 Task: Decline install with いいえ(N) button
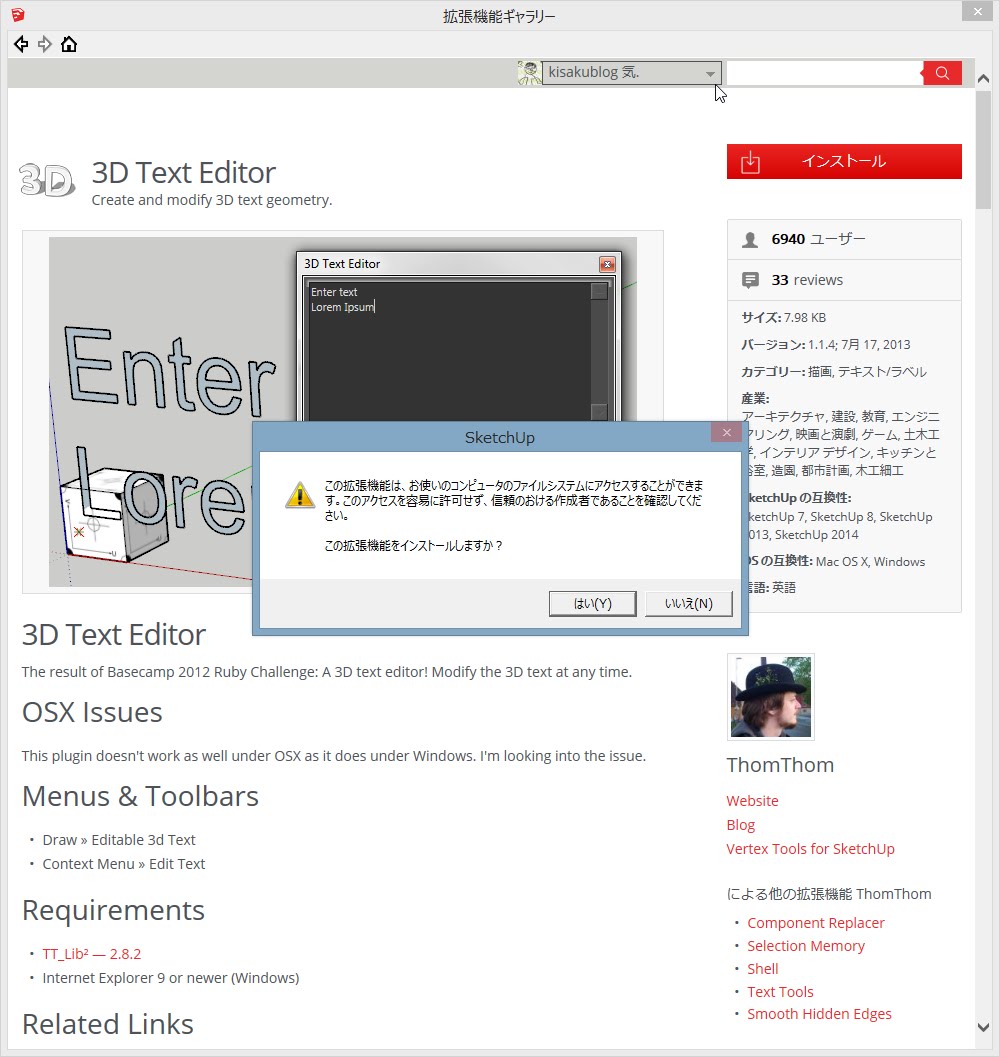click(x=688, y=603)
